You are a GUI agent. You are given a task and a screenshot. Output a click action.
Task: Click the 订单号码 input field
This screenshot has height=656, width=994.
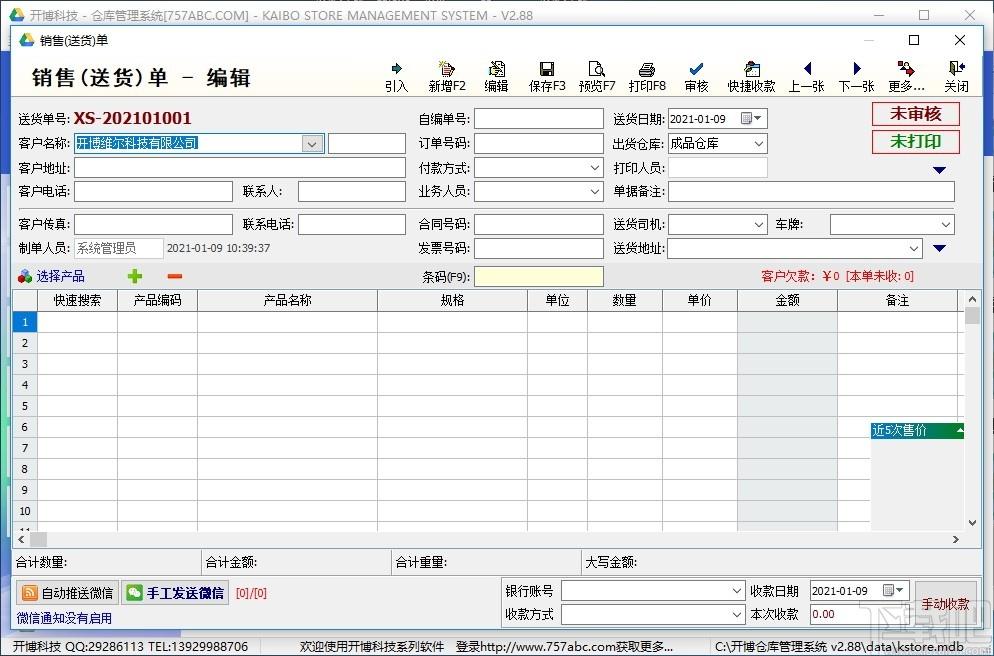pyautogui.click(x=539, y=144)
